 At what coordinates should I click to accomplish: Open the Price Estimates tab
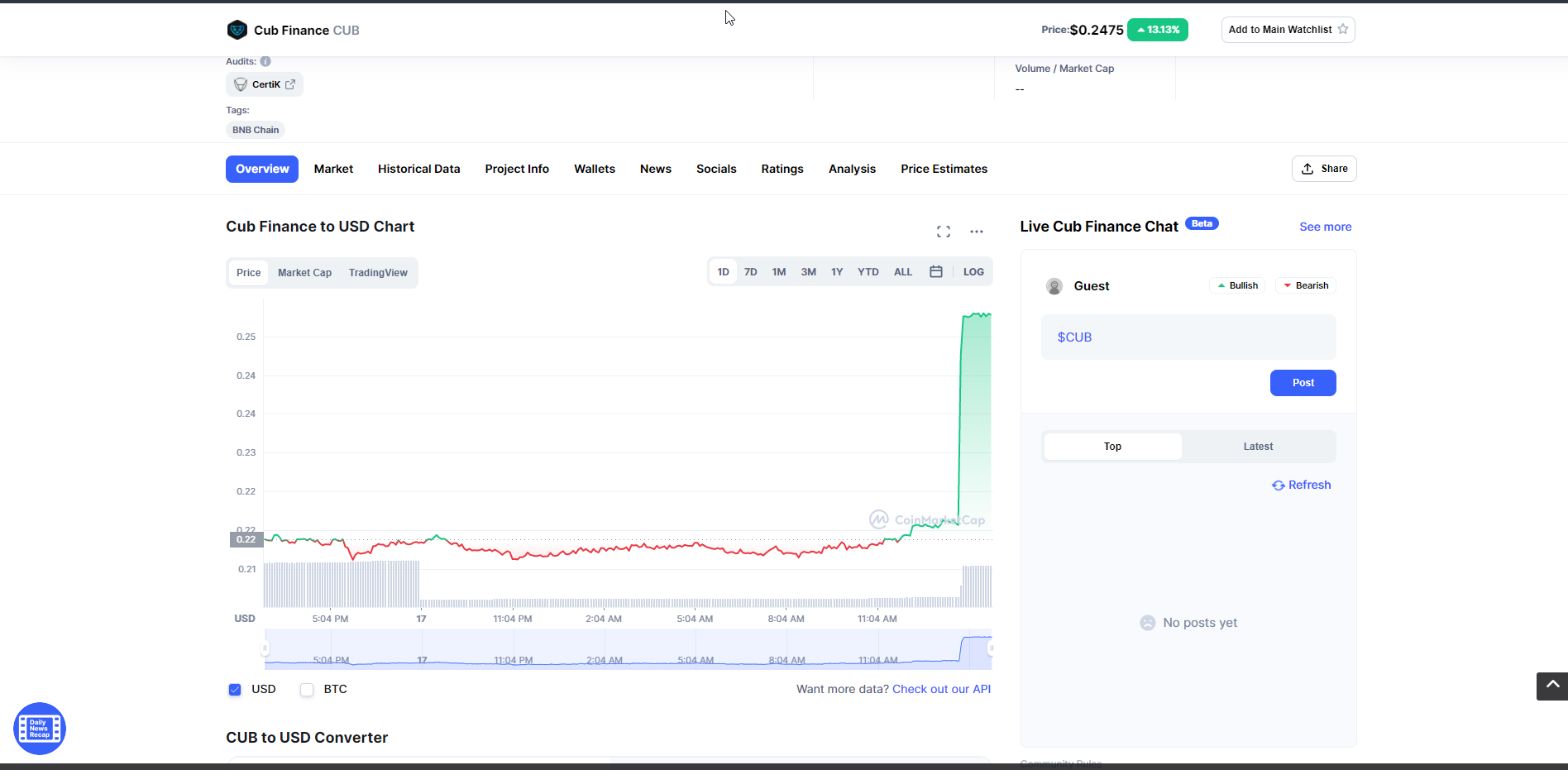coord(944,169)
